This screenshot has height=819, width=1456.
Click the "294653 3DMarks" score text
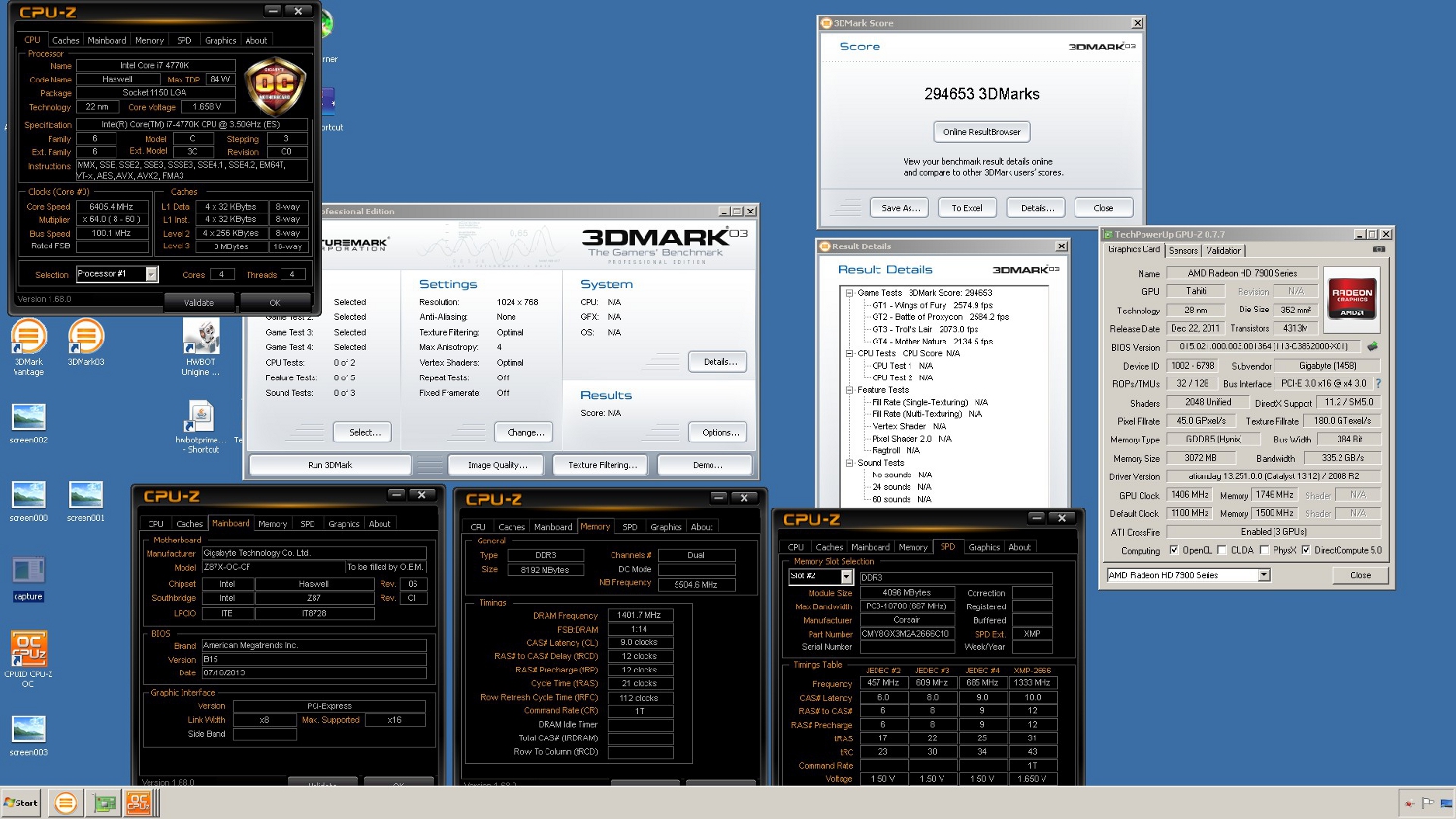[x=981, y=94]
